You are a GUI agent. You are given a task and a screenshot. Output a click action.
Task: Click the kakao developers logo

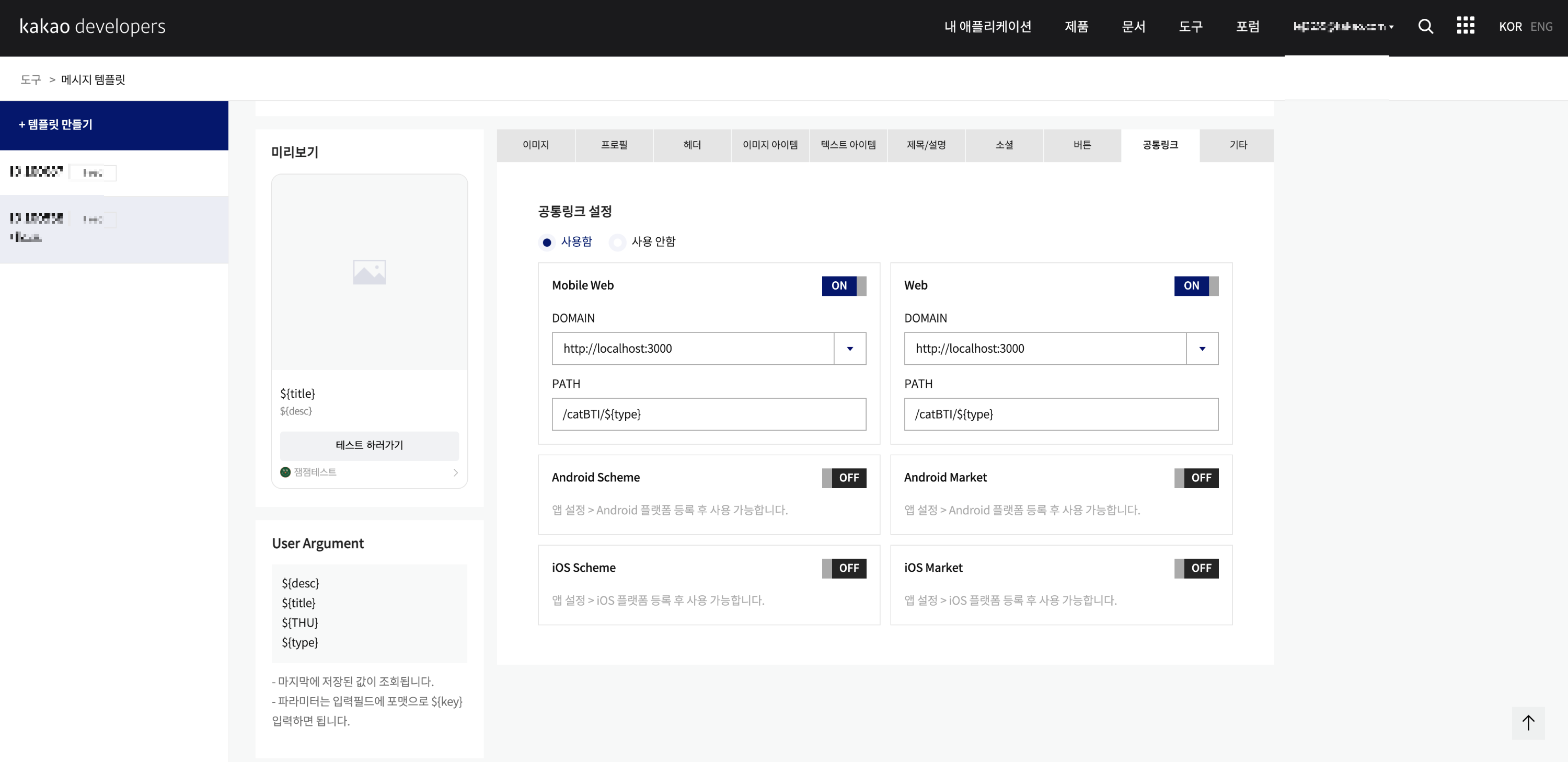(93, 26)
